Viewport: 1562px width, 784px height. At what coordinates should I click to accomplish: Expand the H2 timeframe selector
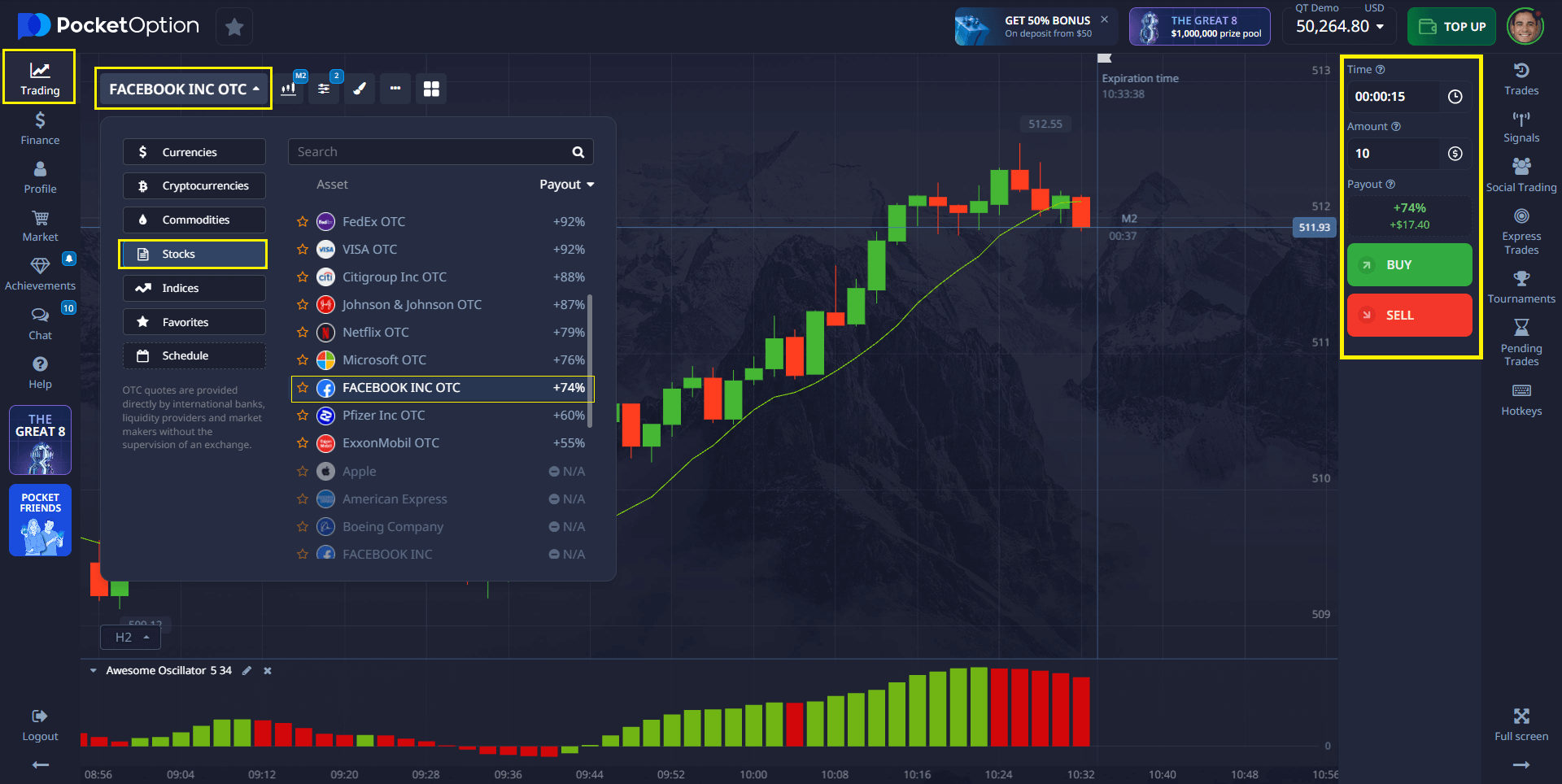coord(131,638)
